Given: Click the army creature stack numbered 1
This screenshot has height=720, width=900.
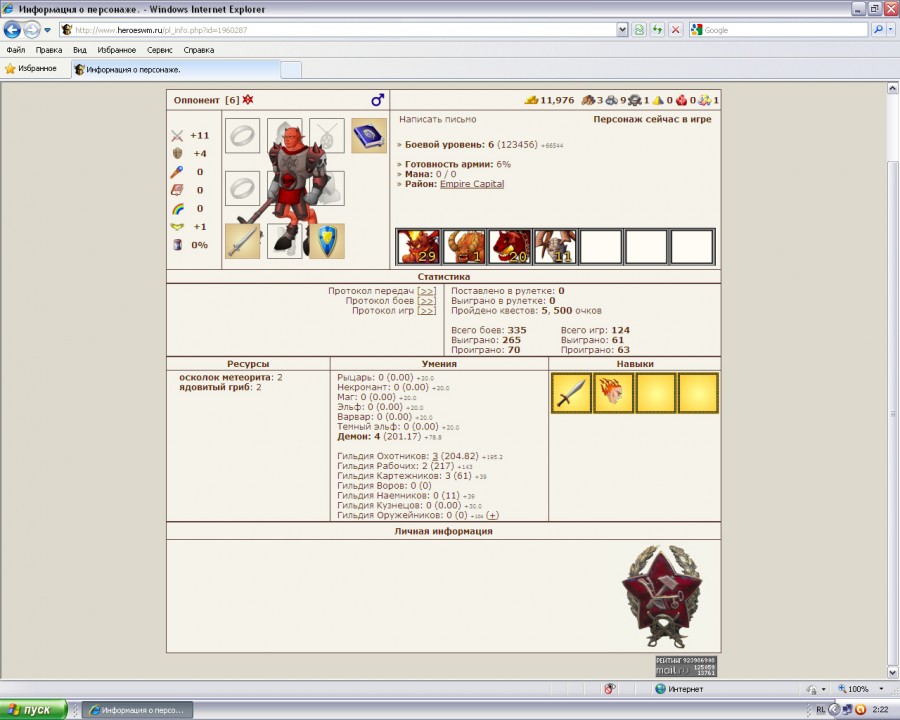Looking at the screenshot, I should click(x=464, y=247).
